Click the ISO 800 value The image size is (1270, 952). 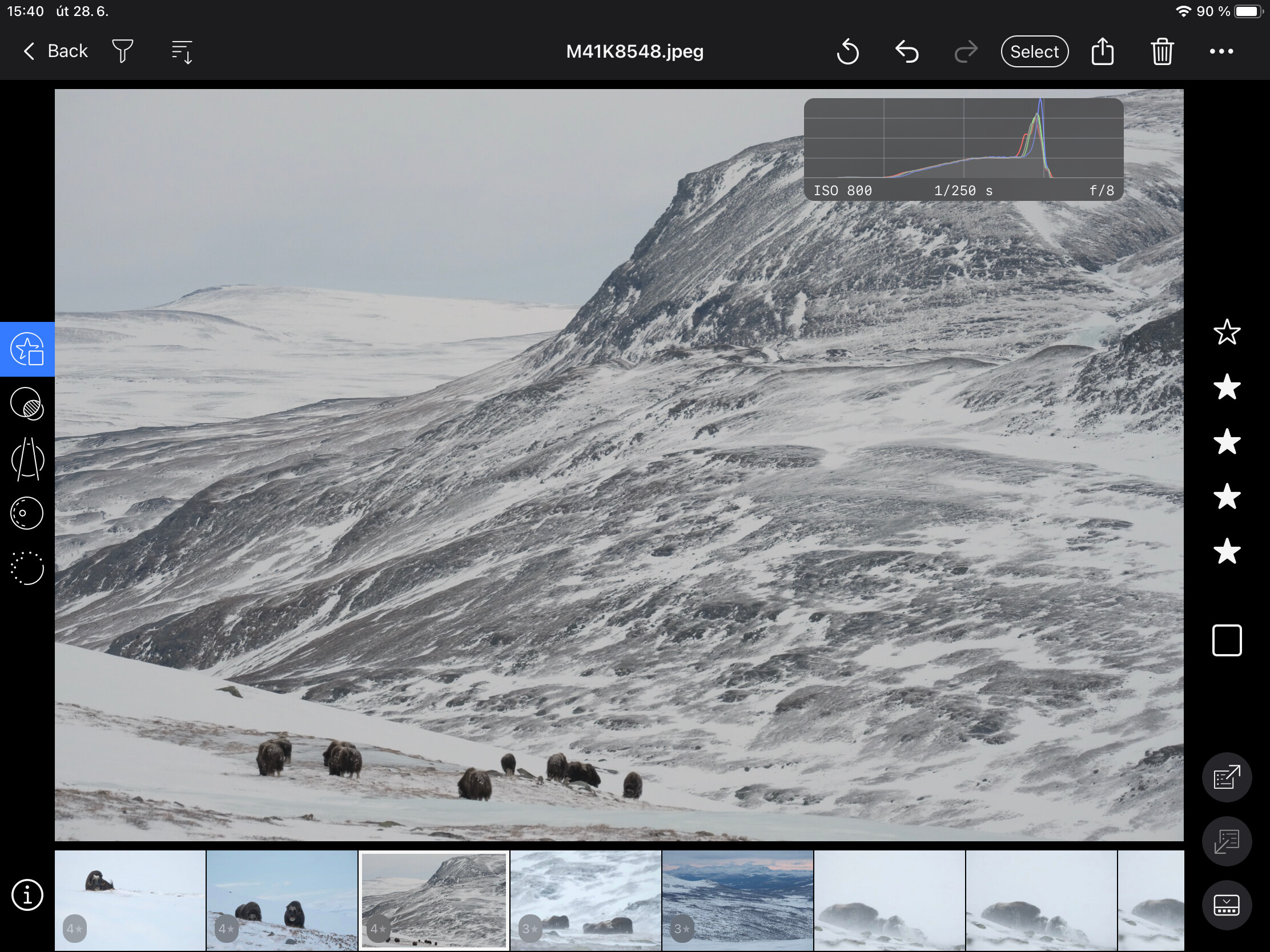point(843,191)
